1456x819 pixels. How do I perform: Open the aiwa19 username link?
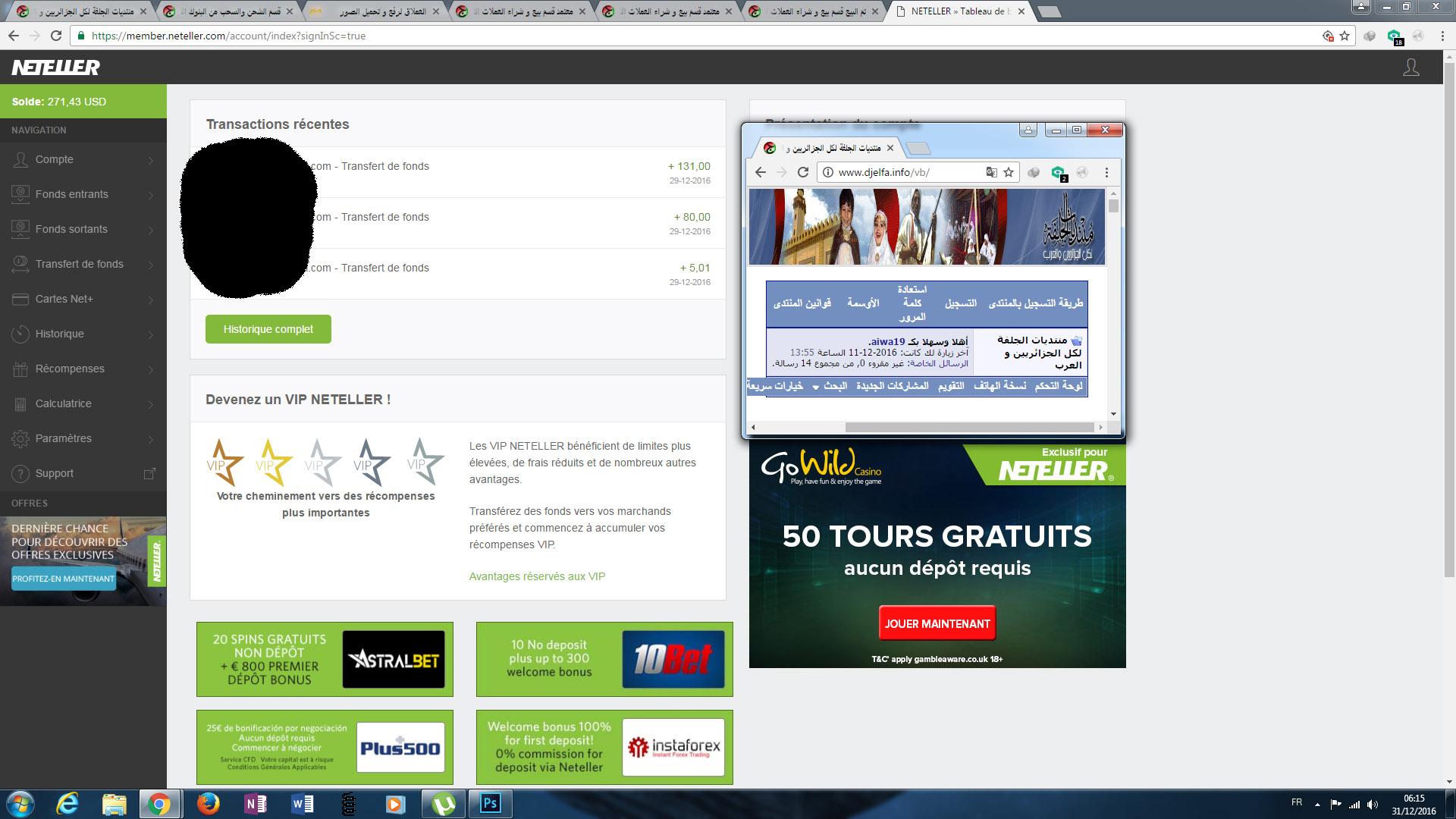click(888, 341)
